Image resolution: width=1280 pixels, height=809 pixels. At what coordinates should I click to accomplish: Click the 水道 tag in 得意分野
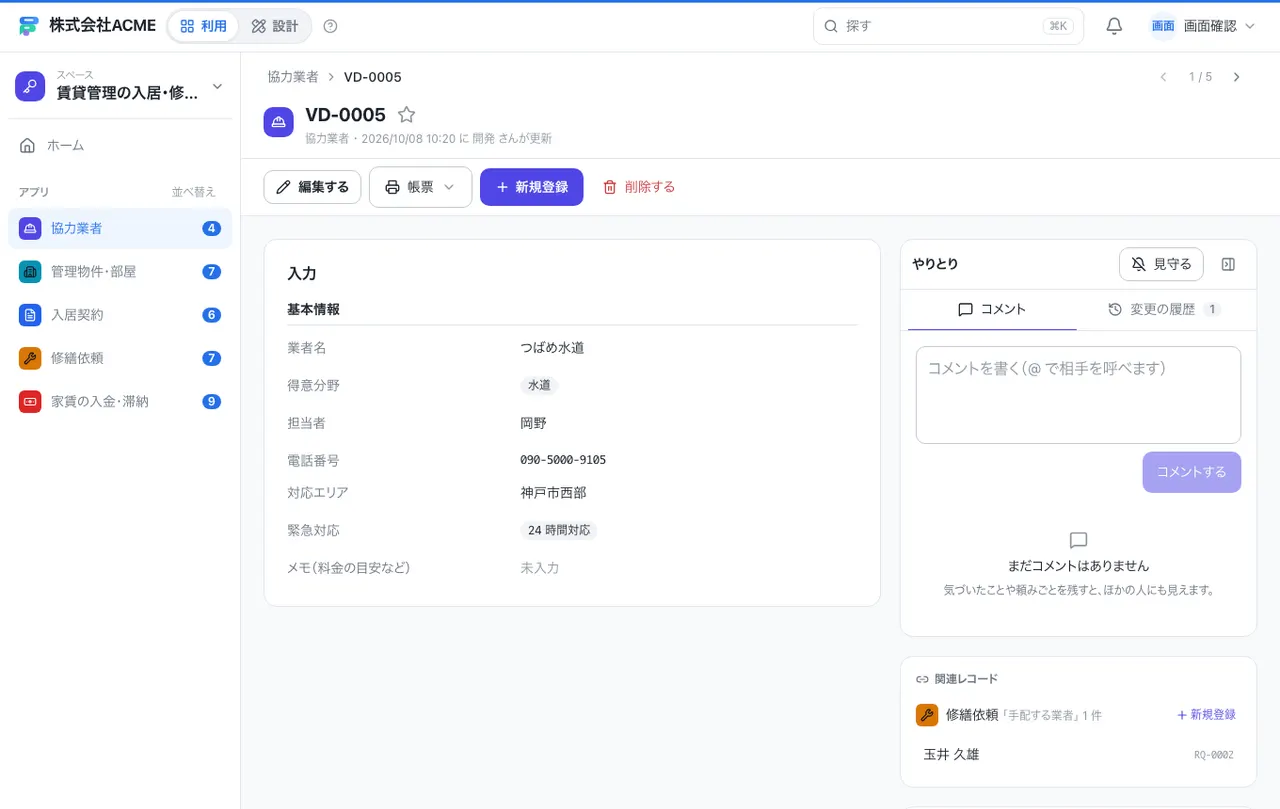[539, 386]
